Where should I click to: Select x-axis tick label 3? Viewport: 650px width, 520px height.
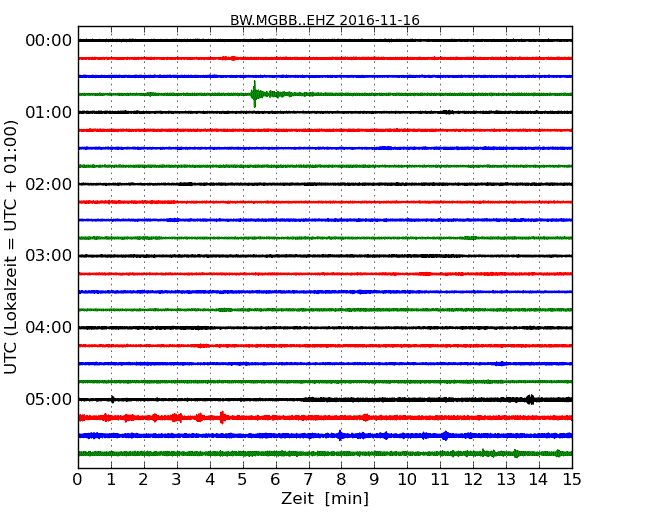point(177,480)
